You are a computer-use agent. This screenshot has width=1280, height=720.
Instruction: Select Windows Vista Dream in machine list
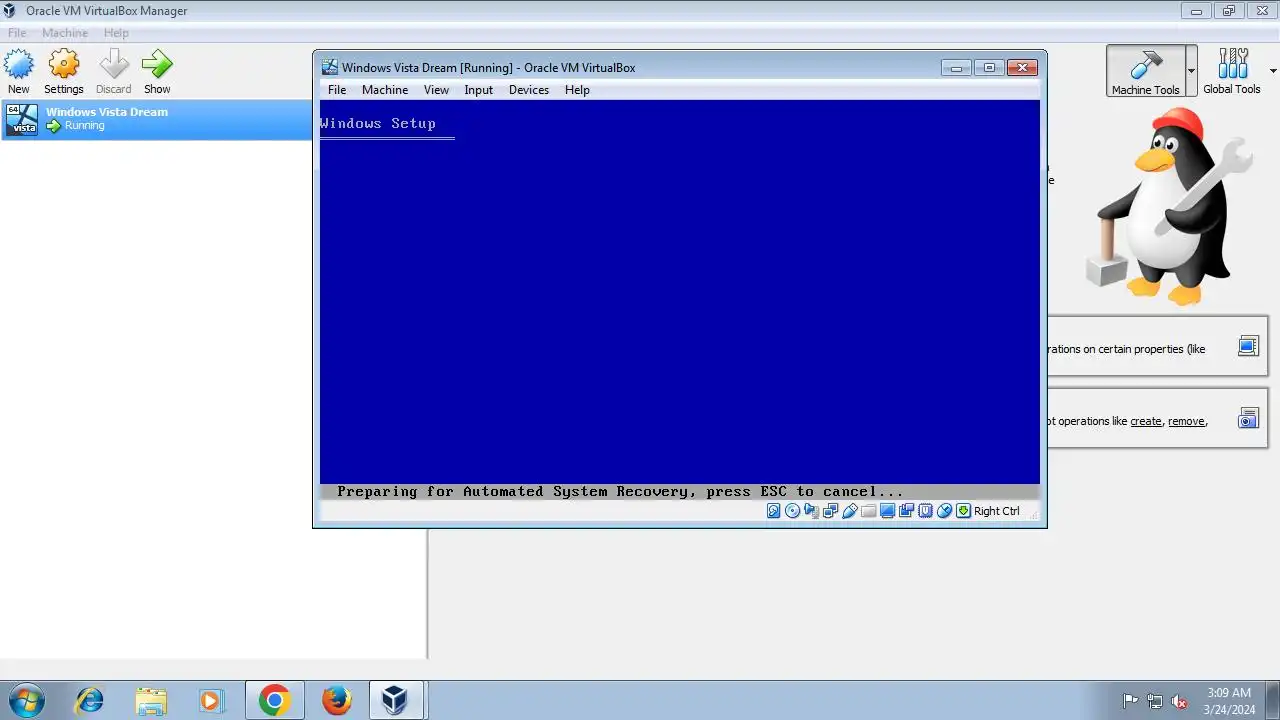click(x=156, y=119)
